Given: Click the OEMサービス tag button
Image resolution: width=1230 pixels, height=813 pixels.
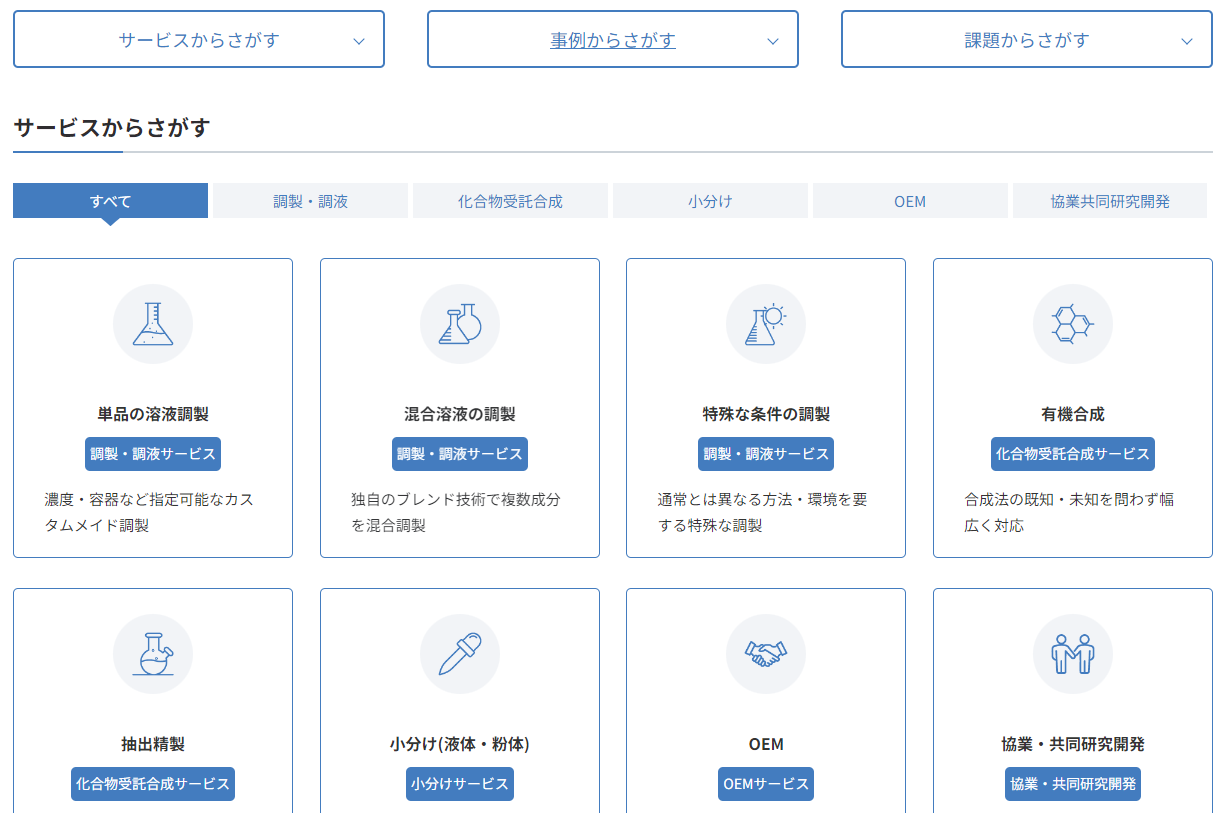Looking at the screenshot, I should click(766, 784).
